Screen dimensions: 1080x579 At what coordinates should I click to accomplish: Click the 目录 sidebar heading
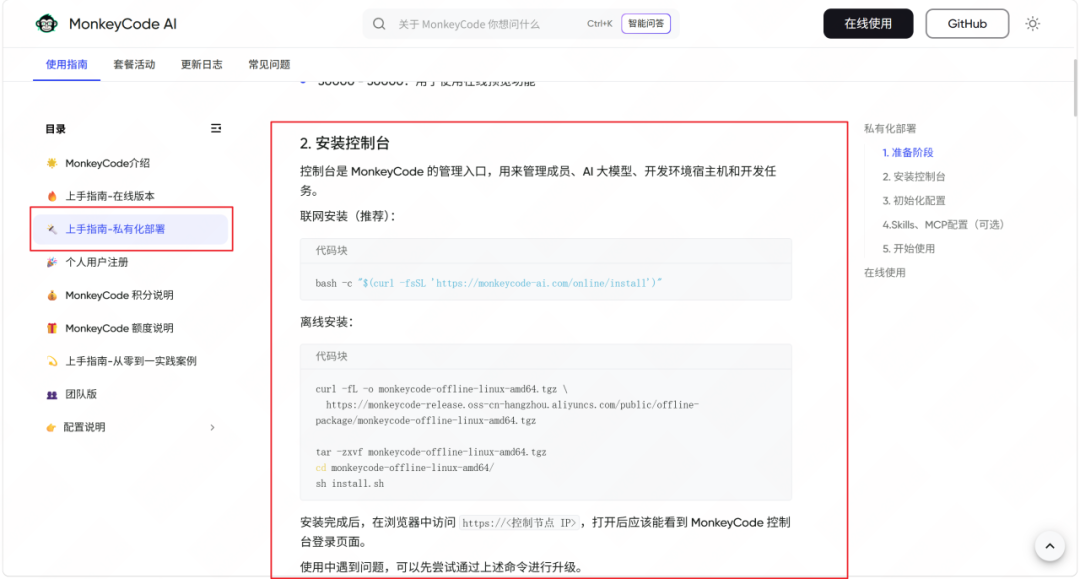pos(55,129)
